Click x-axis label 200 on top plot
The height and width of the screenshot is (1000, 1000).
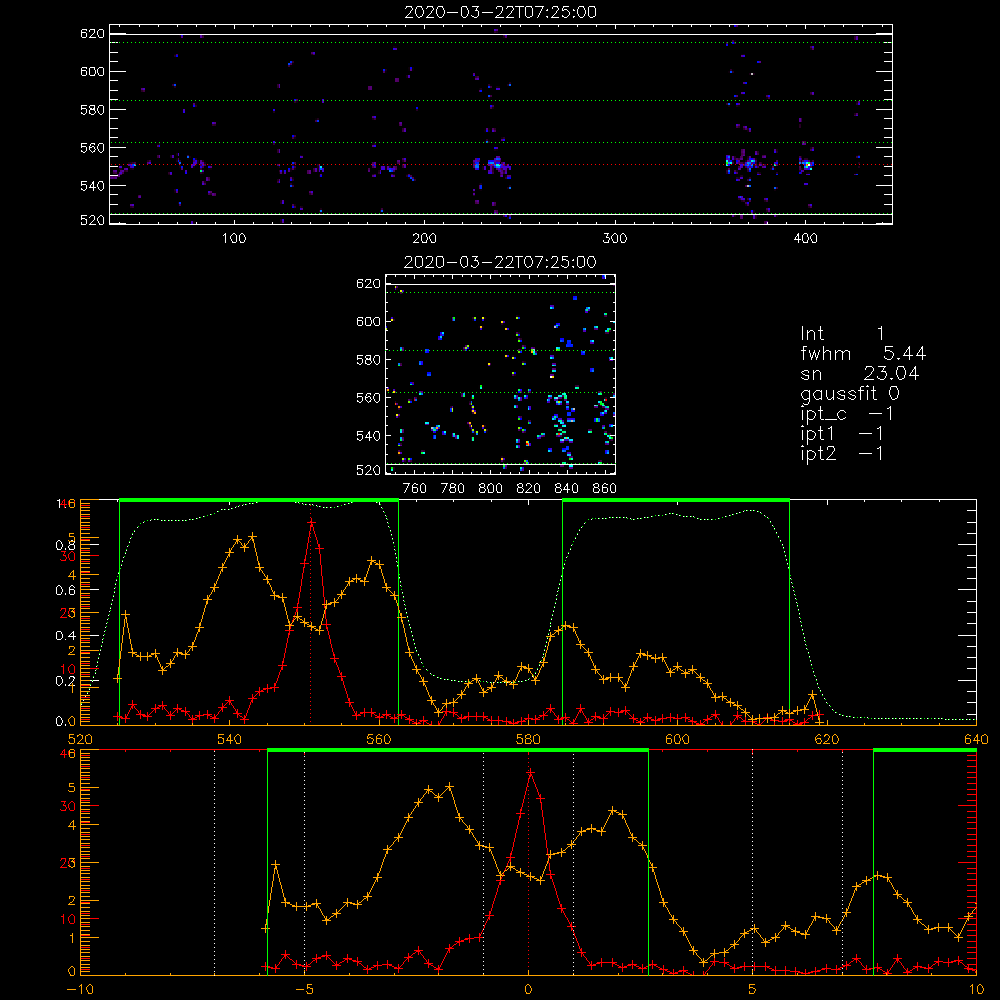click(x=424, y=239)
